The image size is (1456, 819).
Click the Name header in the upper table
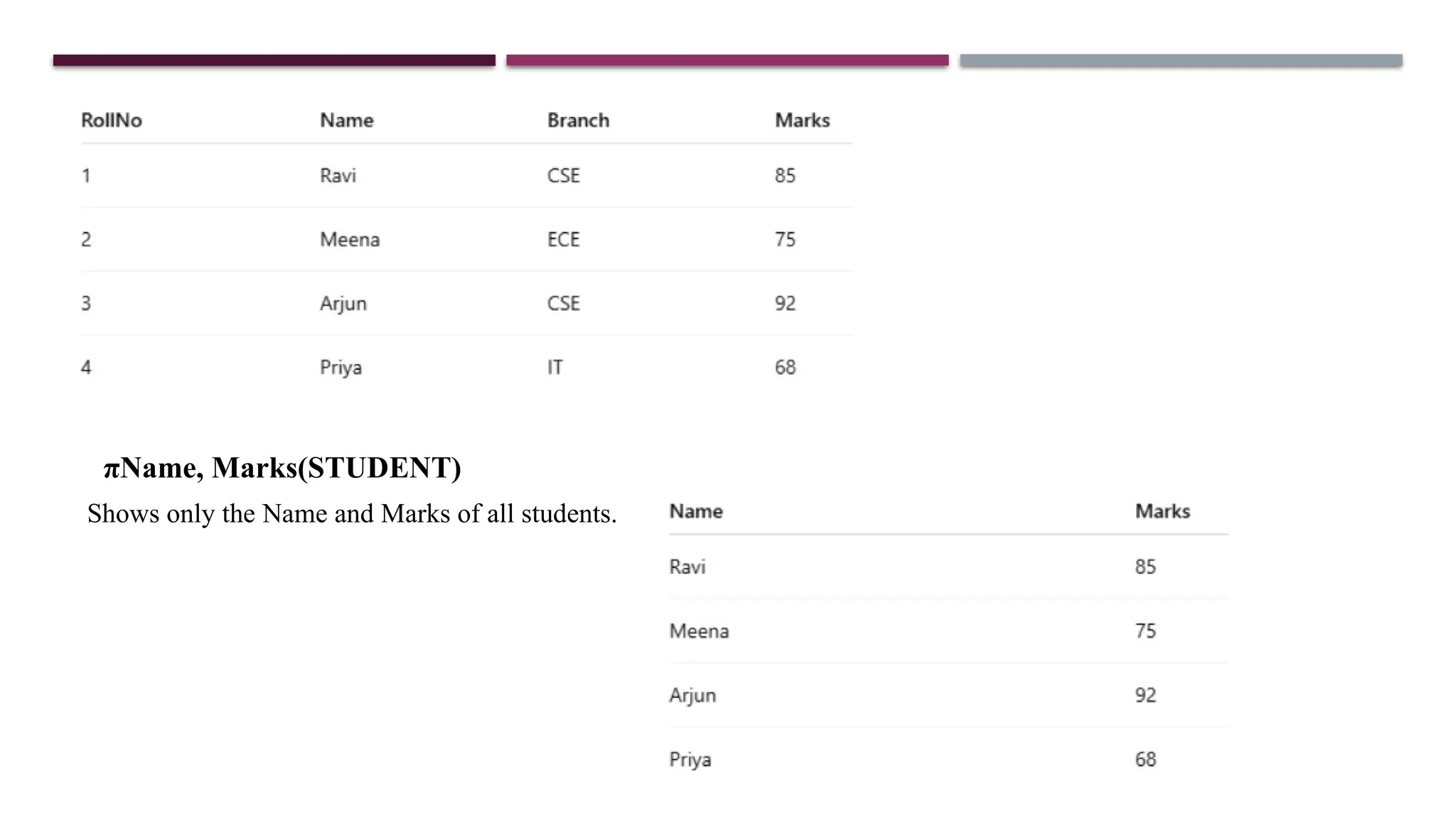click(346, 120)
